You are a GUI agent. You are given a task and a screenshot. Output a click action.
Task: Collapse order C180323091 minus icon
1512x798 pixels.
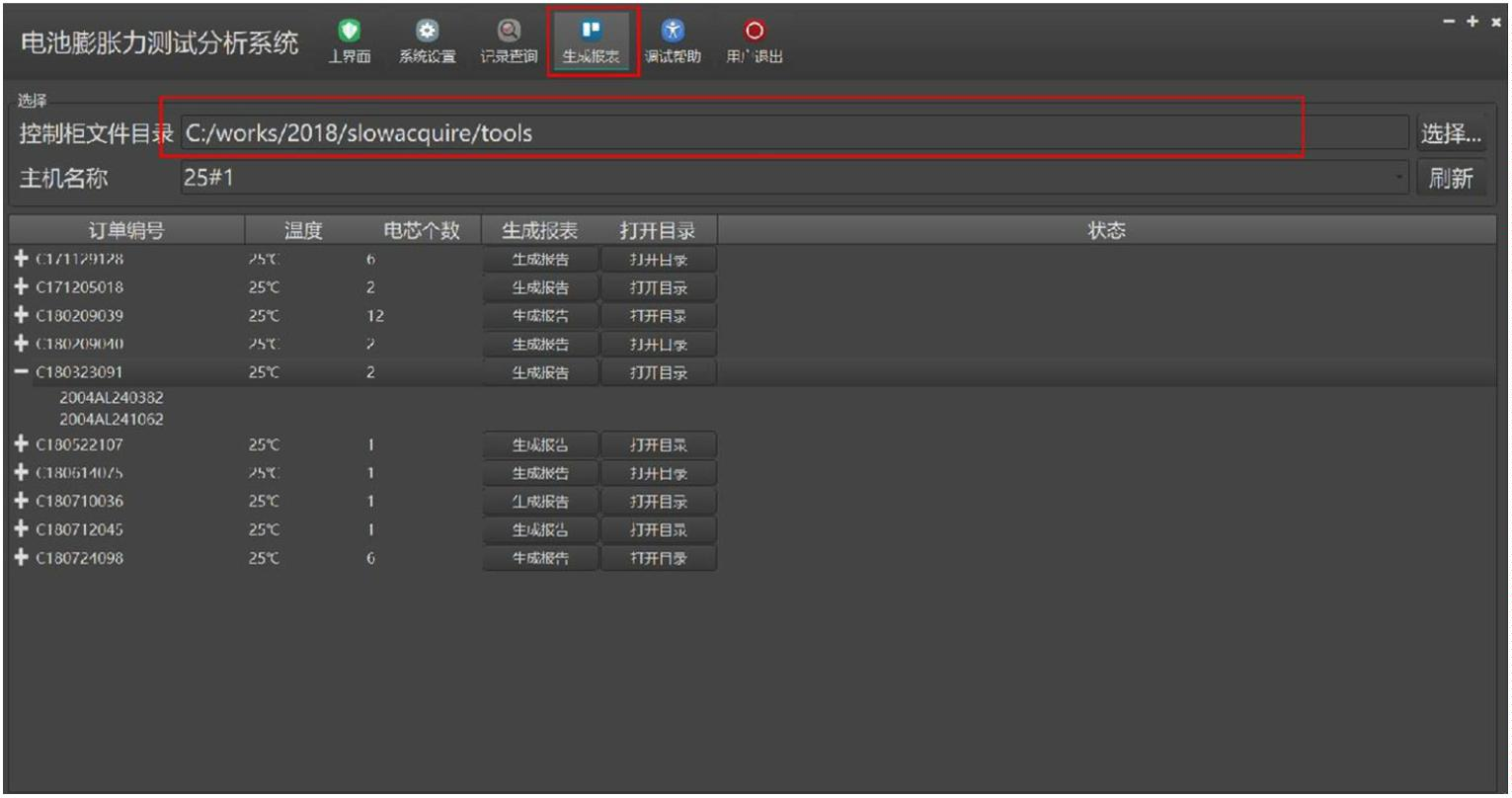pyautogui.click(x=22, y=372)
